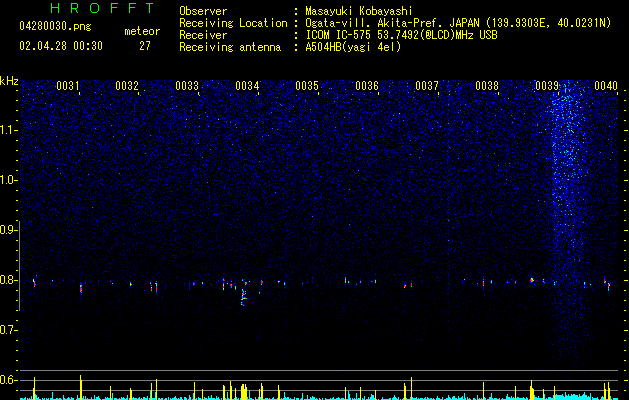The width and height of the screenshot is (629, 400).
Task: Click the ICOM IC-575 receiver text
Action: 401,35
